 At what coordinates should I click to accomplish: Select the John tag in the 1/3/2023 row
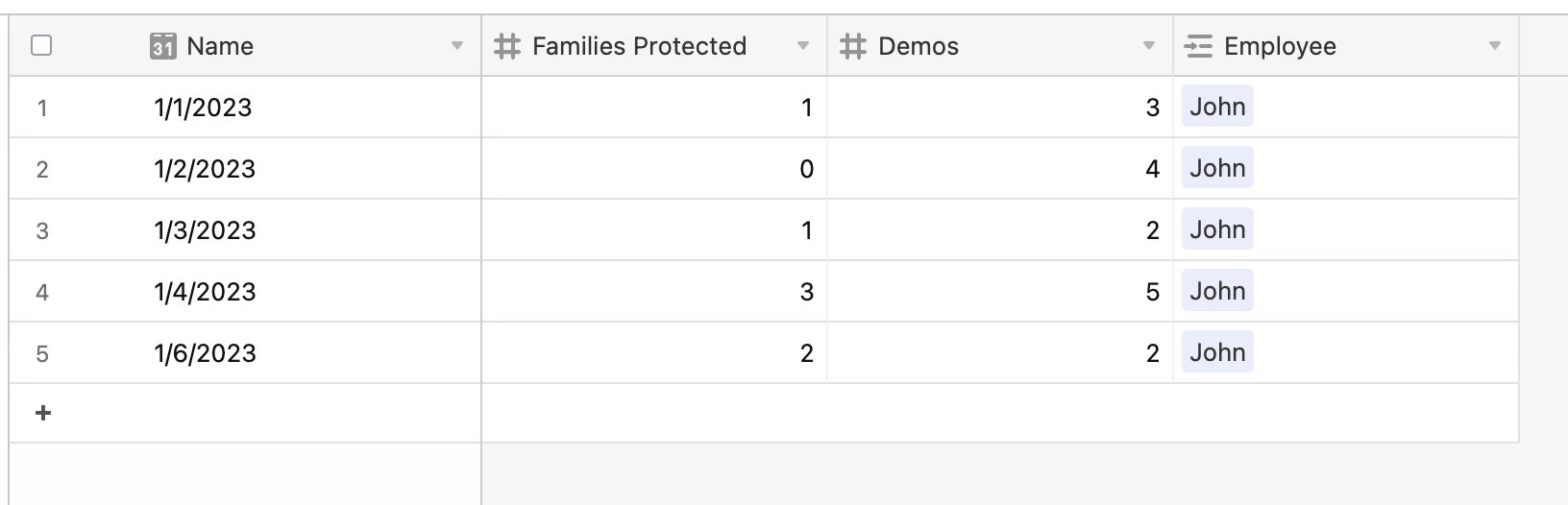pyautogui.click(x=1217, y=229)
